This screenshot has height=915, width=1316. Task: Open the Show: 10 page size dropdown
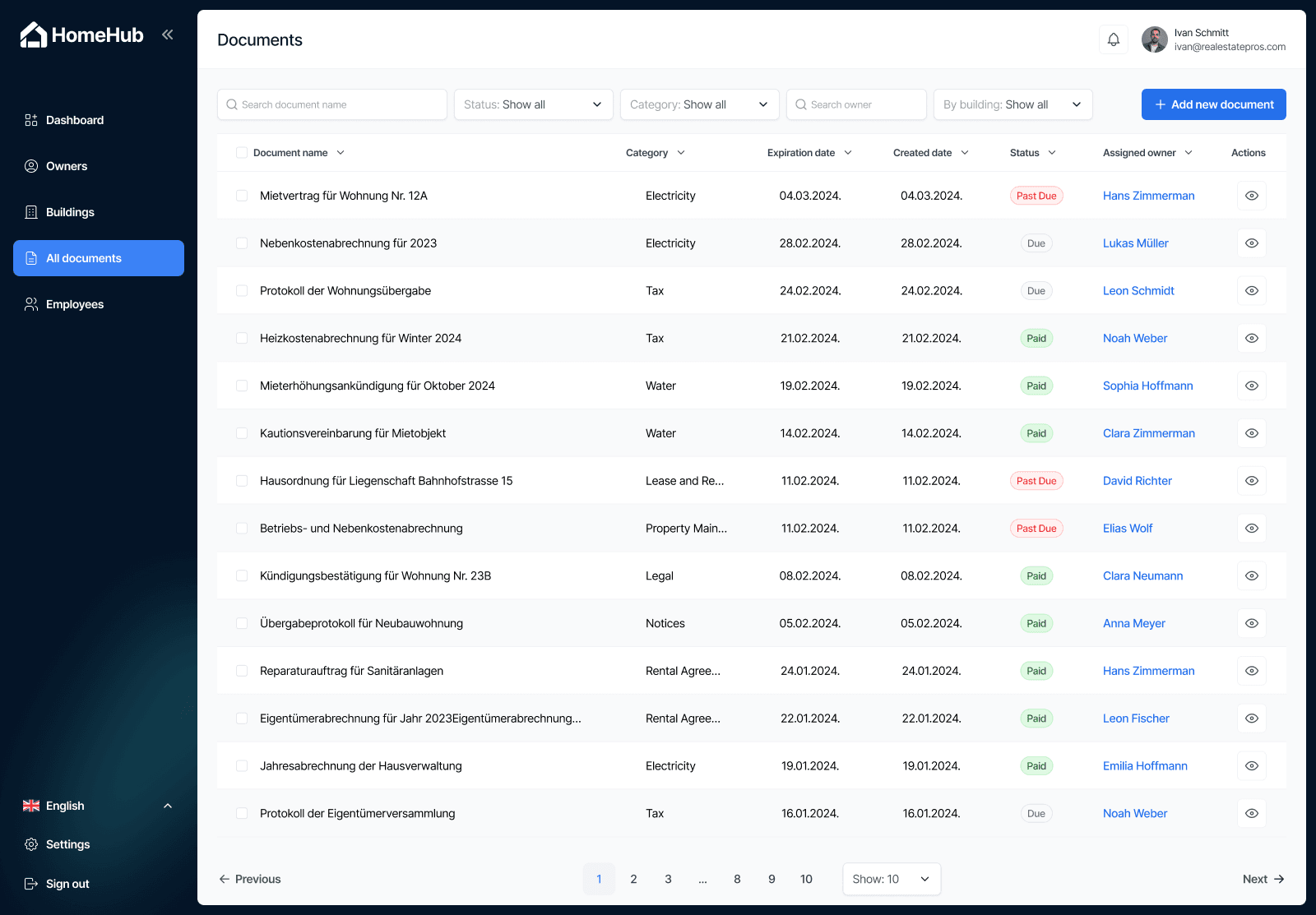(x=892, y=879)
